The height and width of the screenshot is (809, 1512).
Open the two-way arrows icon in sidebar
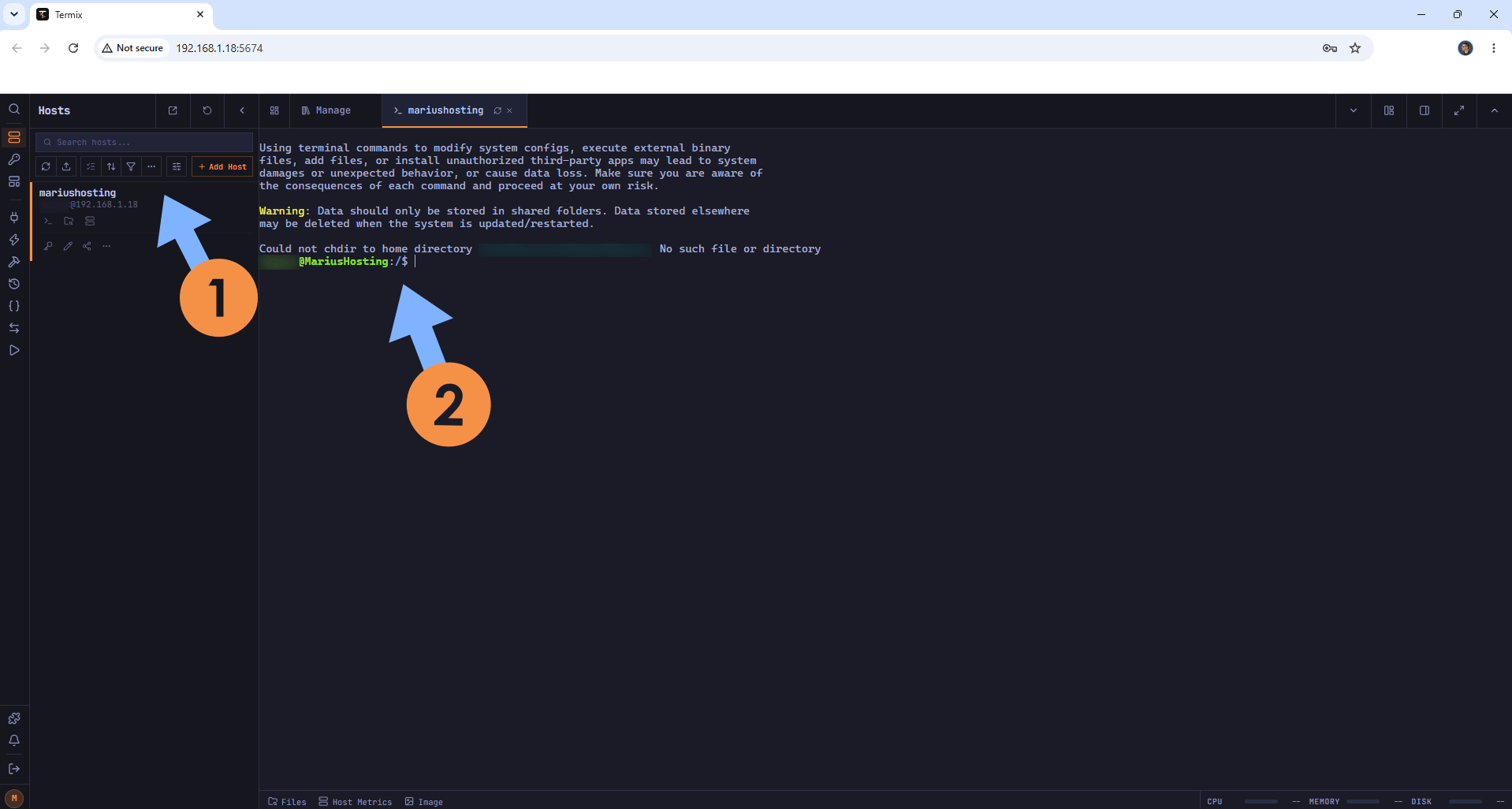tap(14, 328)
